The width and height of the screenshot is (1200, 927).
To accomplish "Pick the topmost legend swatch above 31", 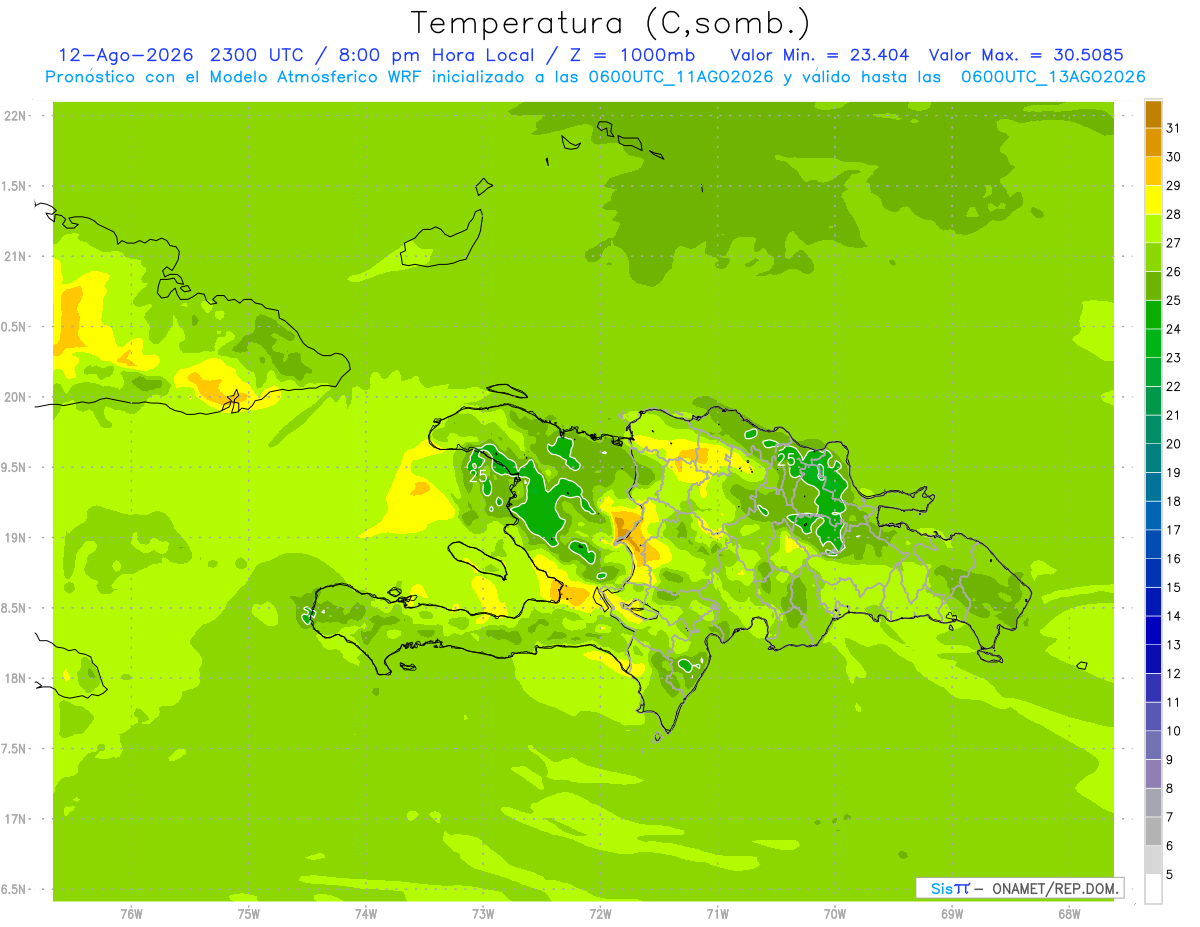I will pos(1153,114).
